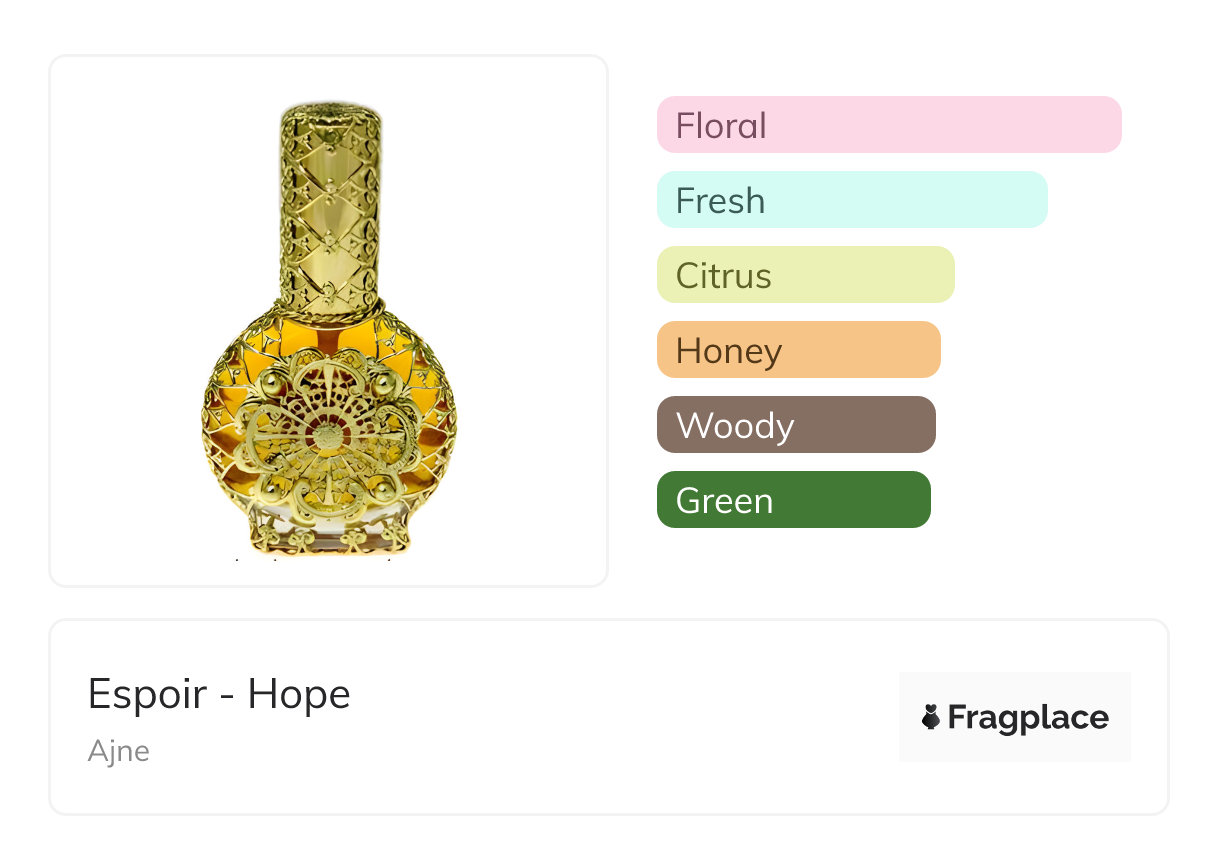
Task: Click the "Woody" text label
Action: 735,426
